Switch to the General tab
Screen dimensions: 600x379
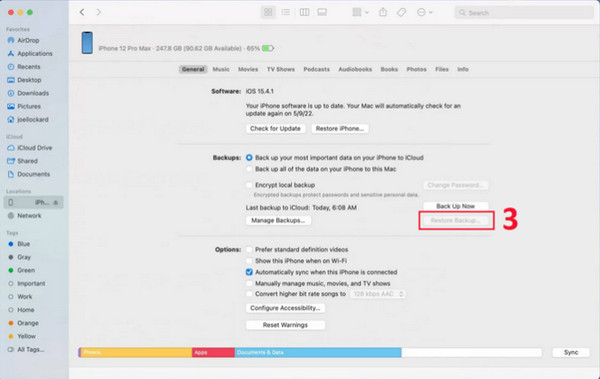click(193, 69)
